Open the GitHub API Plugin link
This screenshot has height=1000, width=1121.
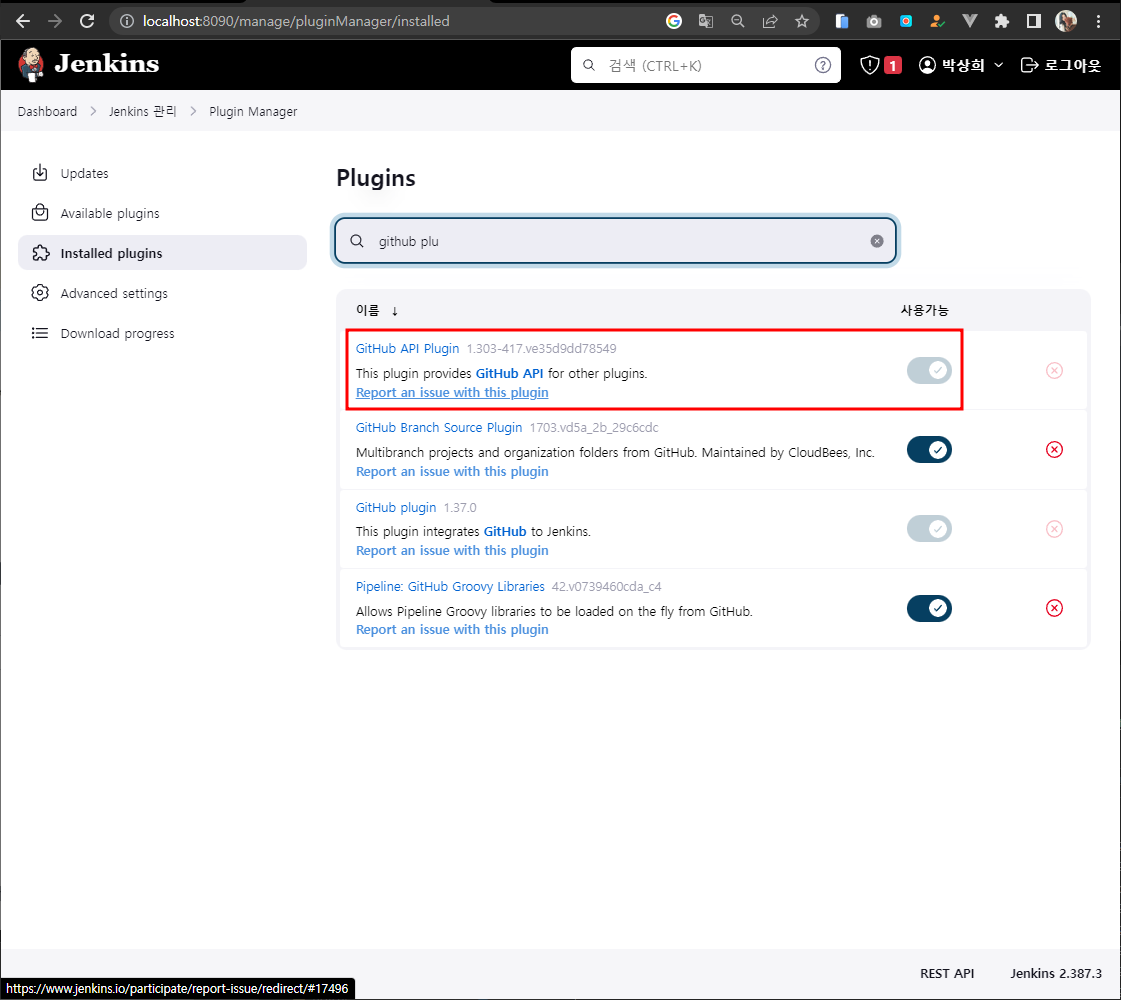408,348
